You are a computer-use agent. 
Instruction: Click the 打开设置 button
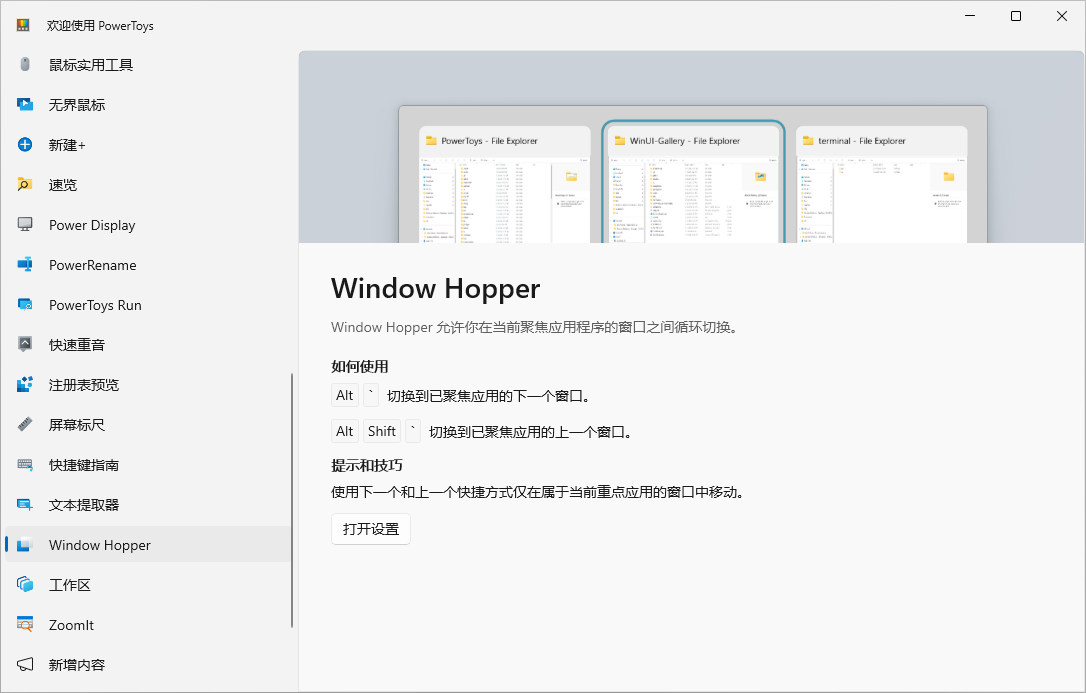pos(371,529)
